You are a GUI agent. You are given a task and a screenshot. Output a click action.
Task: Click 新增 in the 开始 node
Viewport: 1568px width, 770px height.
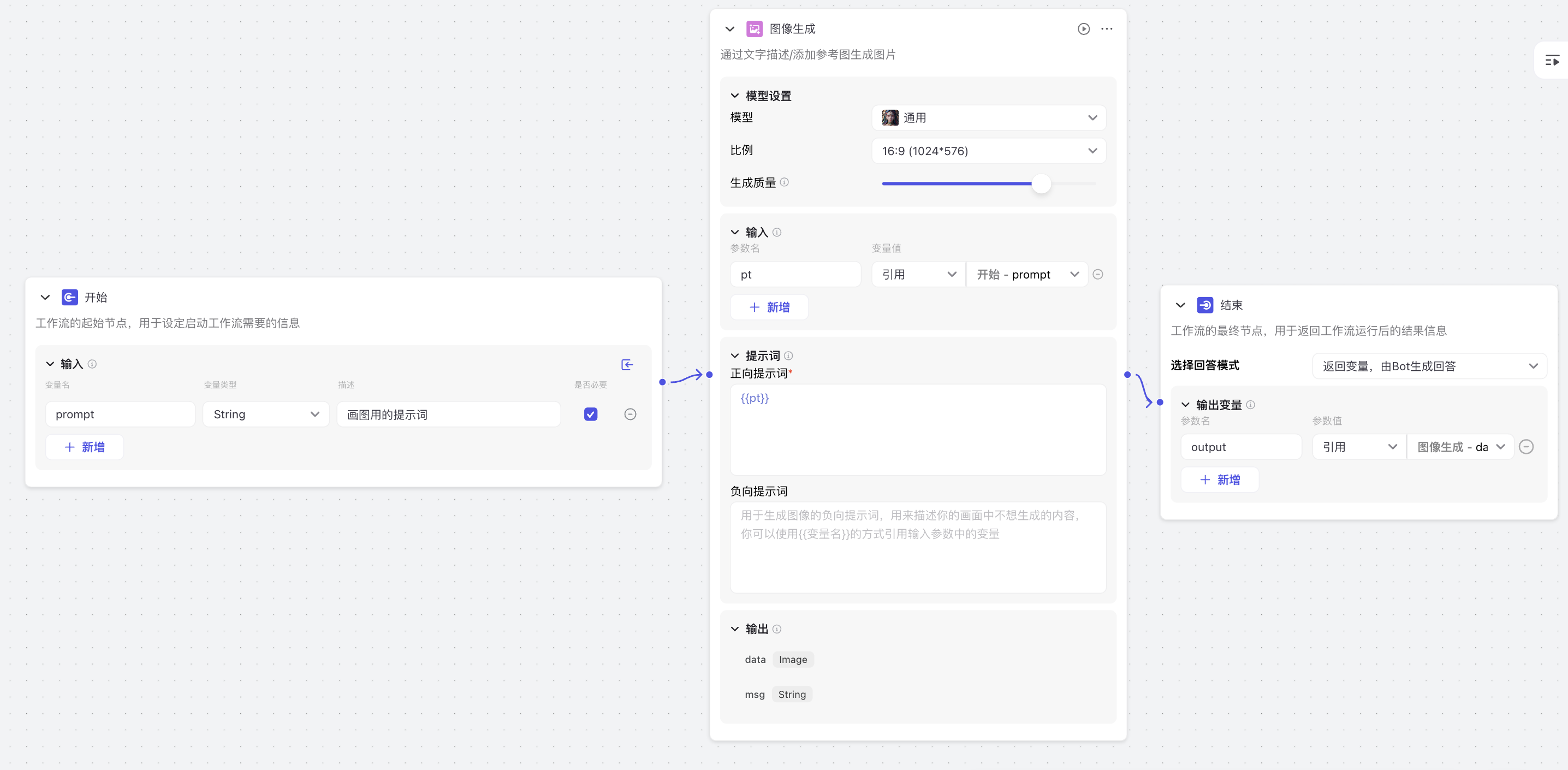[x=85, y=447]
